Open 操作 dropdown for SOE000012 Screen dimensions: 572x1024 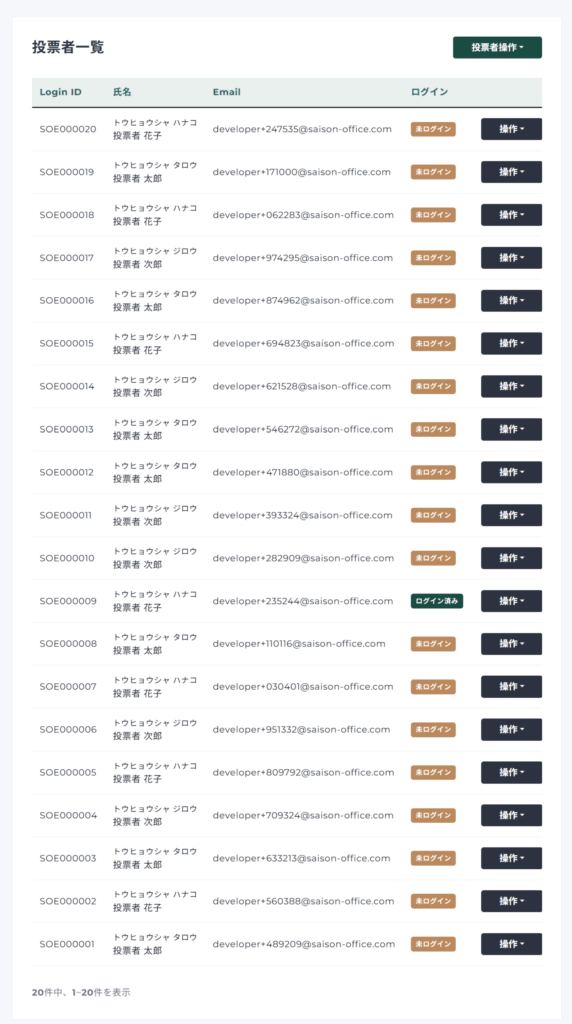[x=511, y=472]
